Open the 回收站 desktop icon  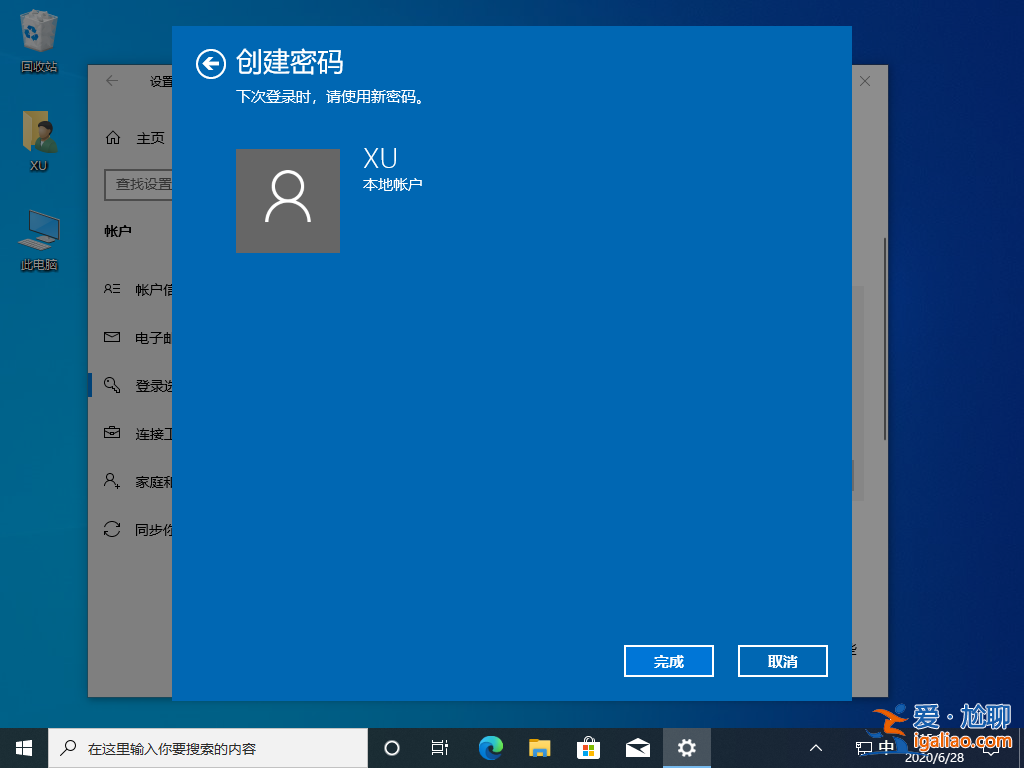point(37,30)
